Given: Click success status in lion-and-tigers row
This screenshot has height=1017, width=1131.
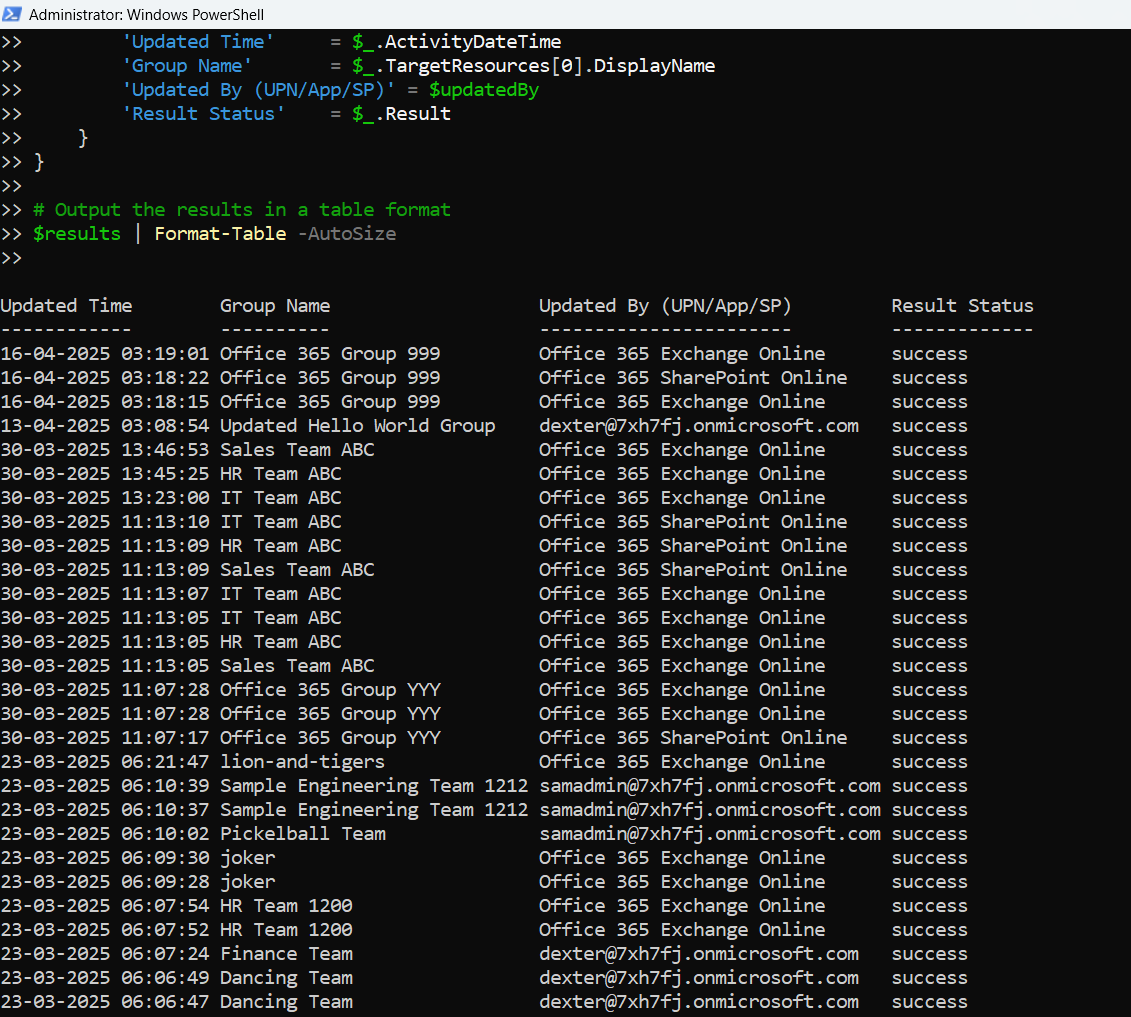Looking at the screenshot, I should pos(929,762).
